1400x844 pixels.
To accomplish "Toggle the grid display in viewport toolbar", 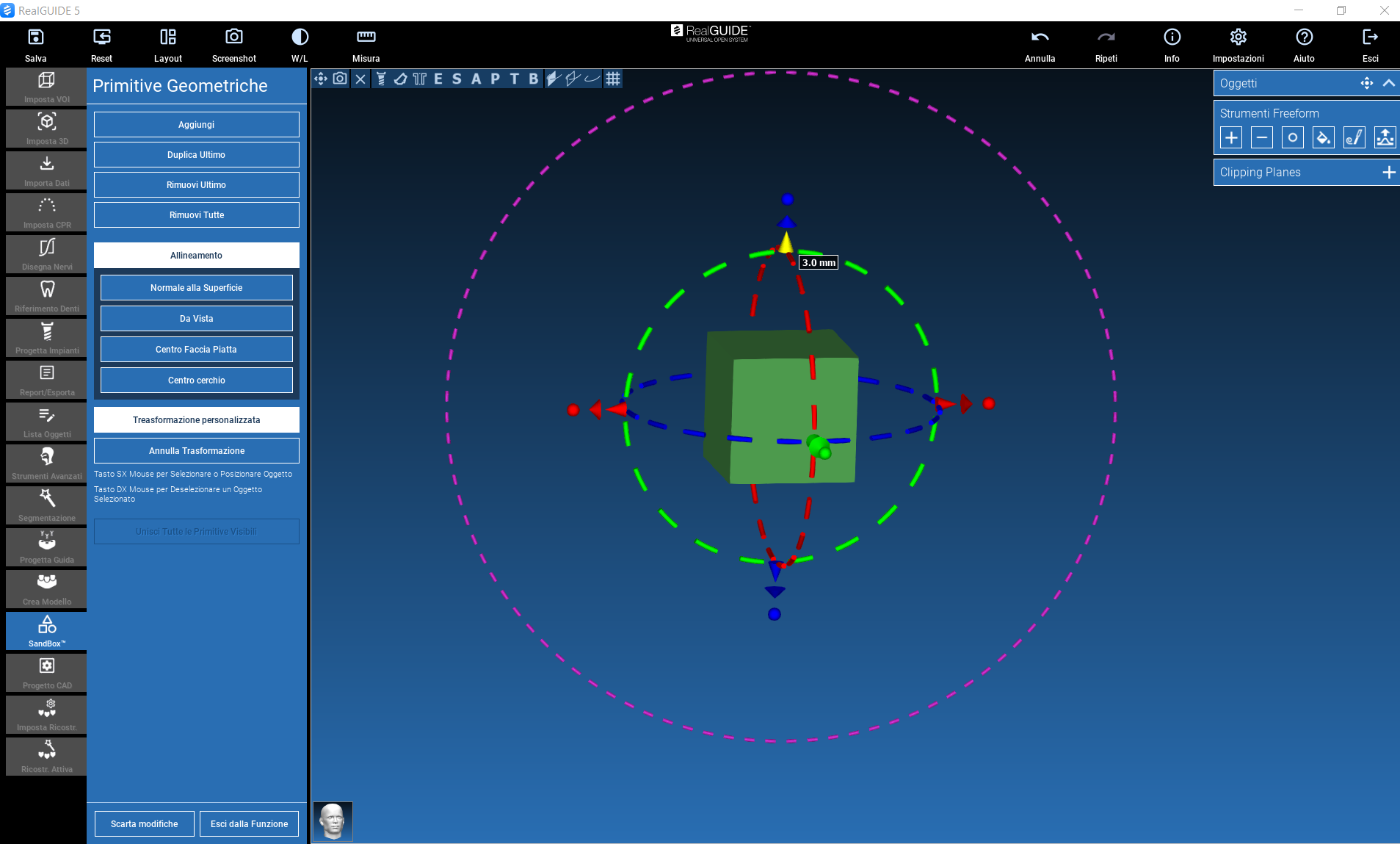I will point(613,79).
